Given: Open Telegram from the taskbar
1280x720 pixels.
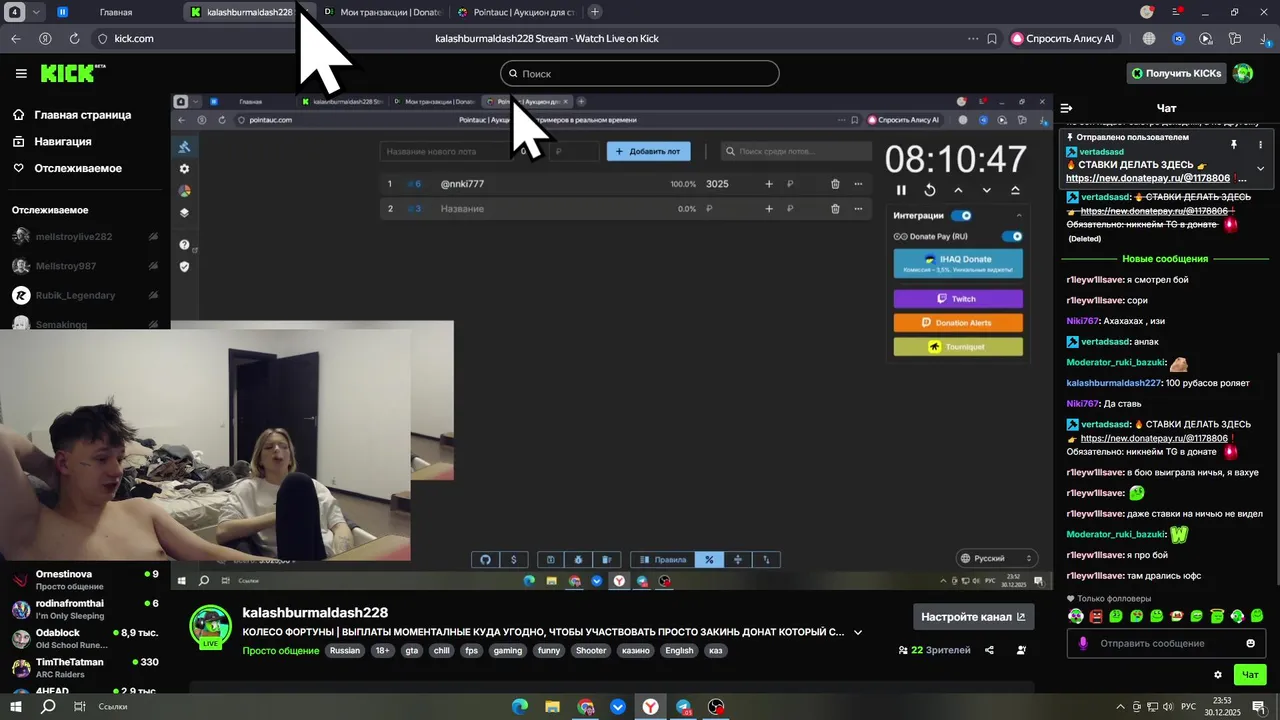Looking at the screenshot, I should coord(683,706).
